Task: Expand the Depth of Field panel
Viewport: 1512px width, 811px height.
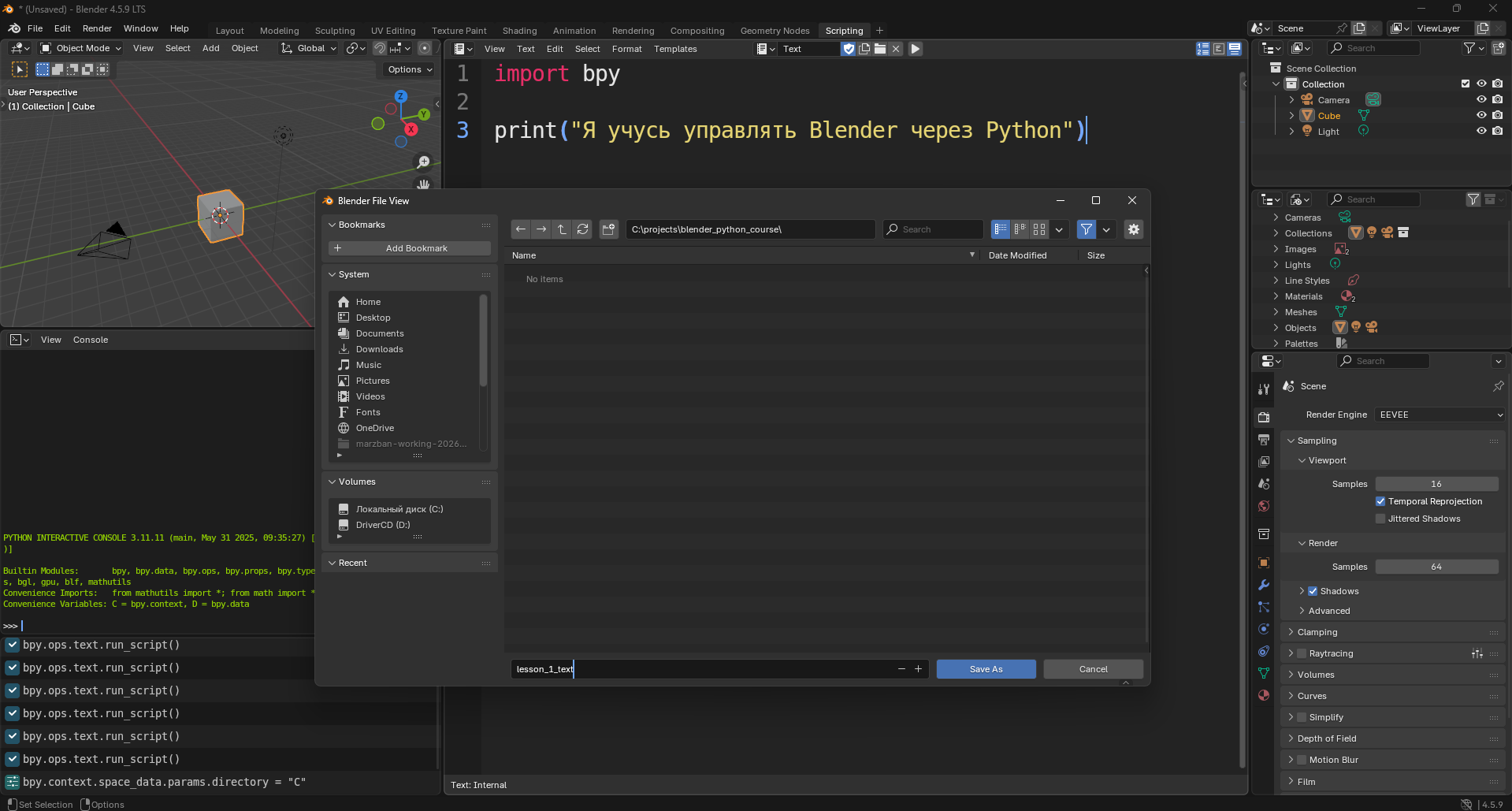Action: click(1291, 738)
